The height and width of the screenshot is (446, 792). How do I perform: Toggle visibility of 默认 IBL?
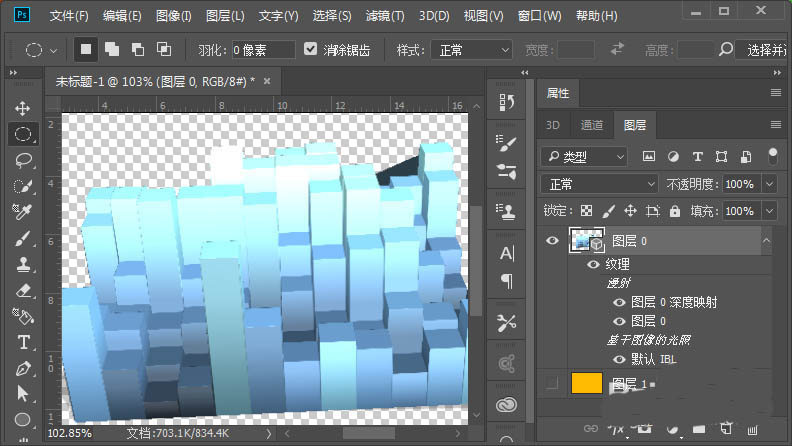click(620, 358)
